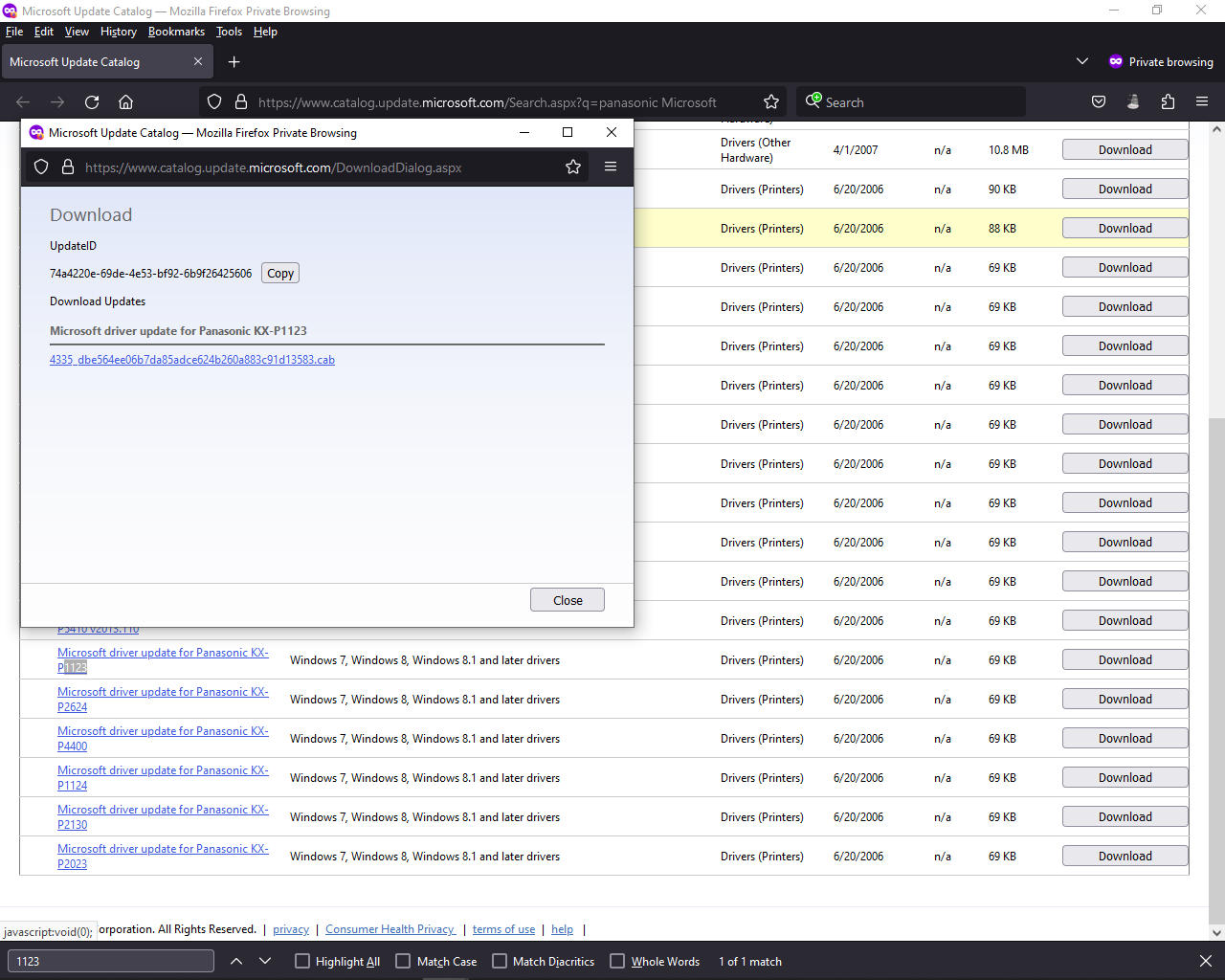Open the terms of use link

503,929
